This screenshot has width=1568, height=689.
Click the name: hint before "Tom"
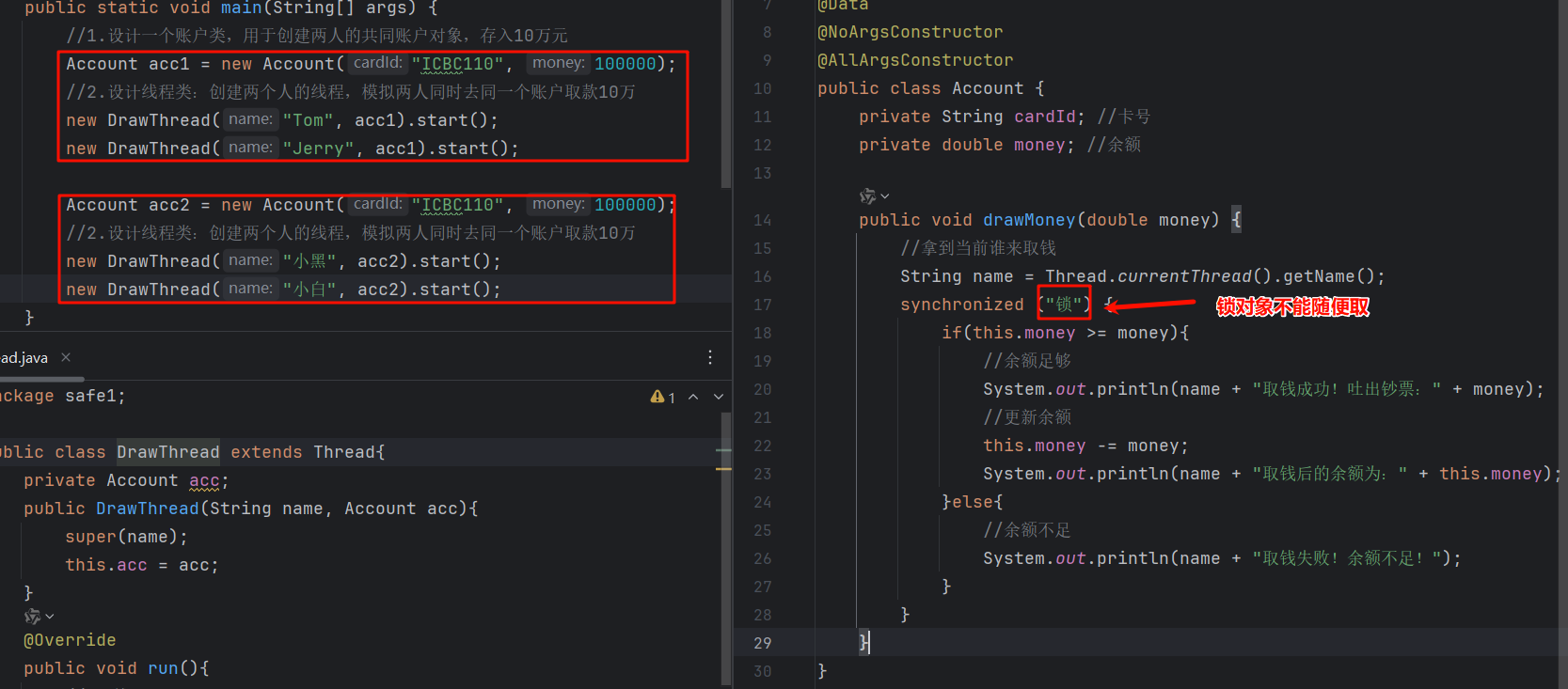pyautogui.click(x=250, y=119)
